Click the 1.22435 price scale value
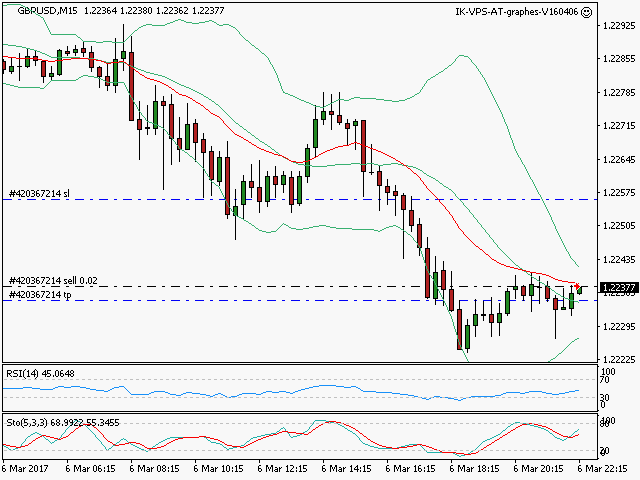Image resolution: width=640 pixels, height=480 pixels. pyautogui.click(x=619, y=259)
